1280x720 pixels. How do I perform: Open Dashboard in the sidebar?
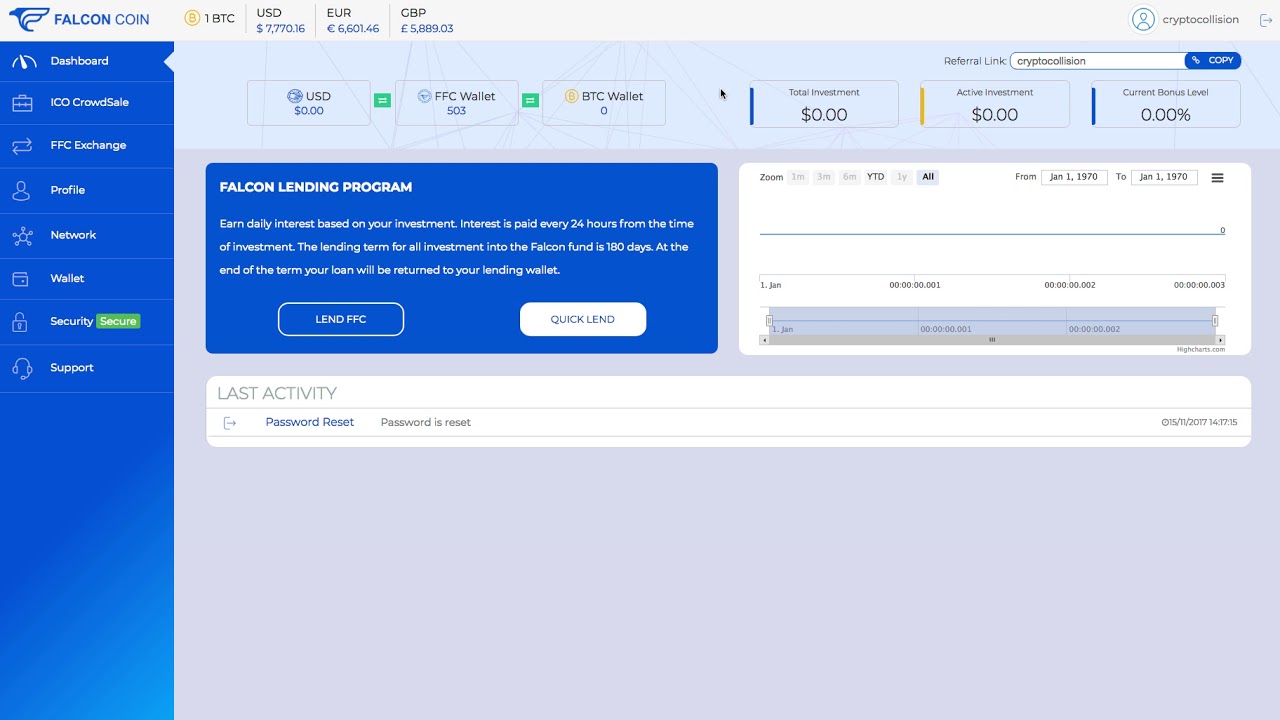tap(87, 61)
